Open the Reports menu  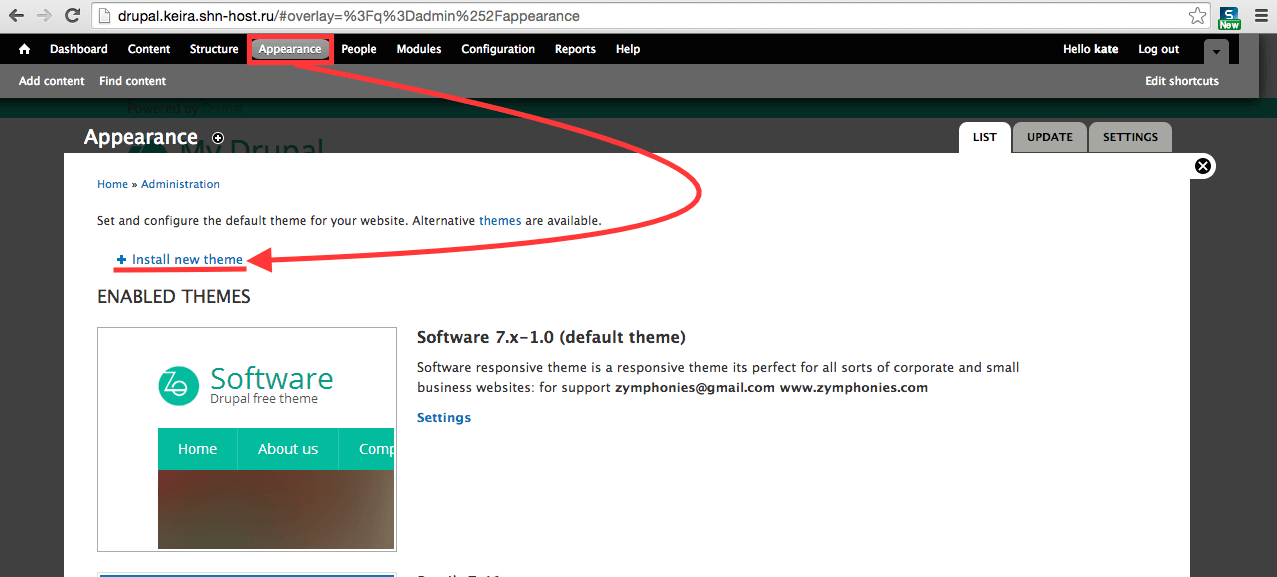pos(575,49)
